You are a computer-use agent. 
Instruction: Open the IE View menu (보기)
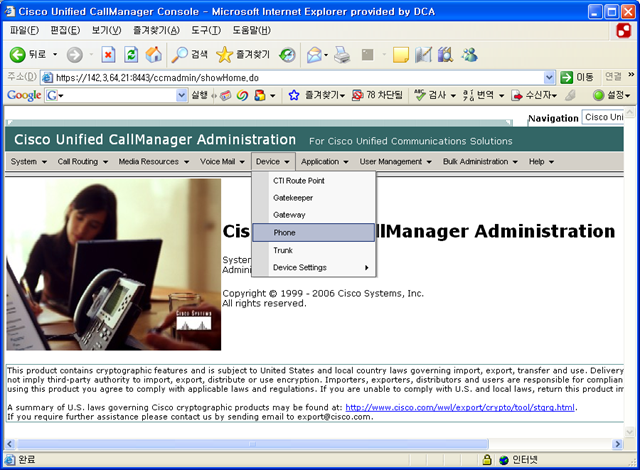click(x=106, y=31)
